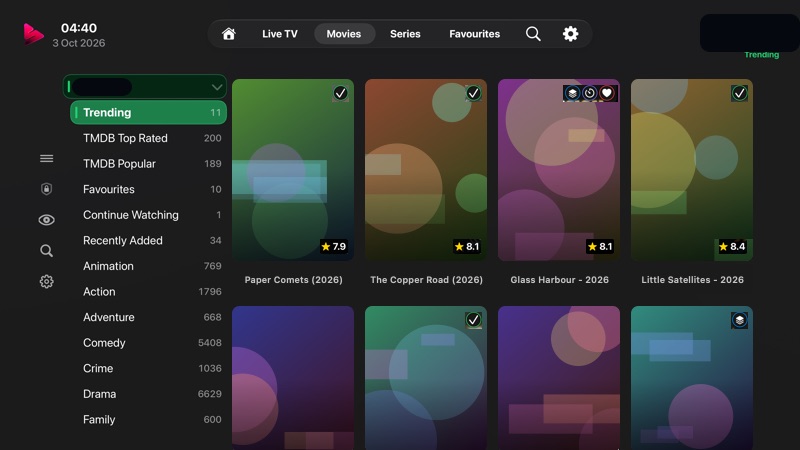
Task: Click layers icon on Glass Harbour poster
Action: coord(572,93)
